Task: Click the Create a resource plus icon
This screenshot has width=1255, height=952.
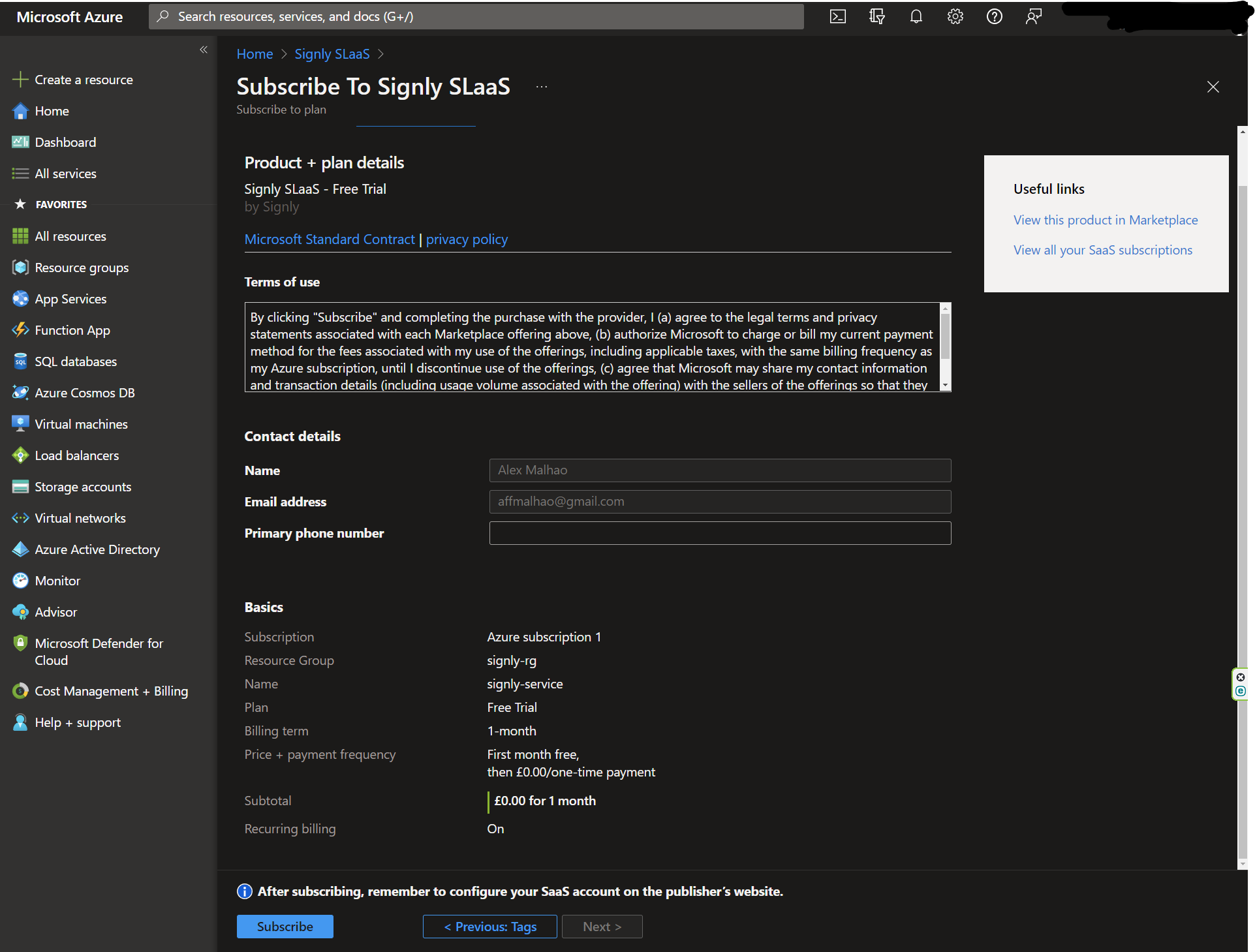Action: point(20,80)
